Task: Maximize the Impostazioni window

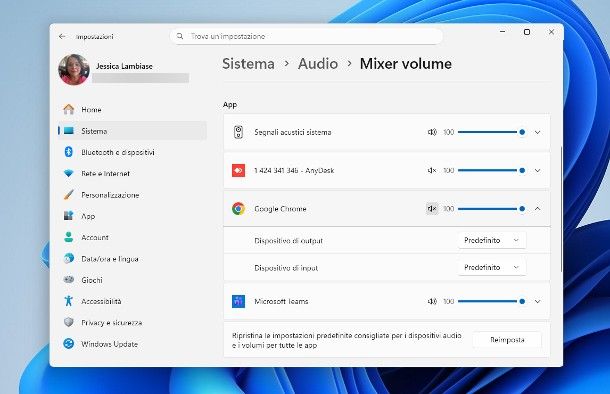Action: click(x=527, y=32)
